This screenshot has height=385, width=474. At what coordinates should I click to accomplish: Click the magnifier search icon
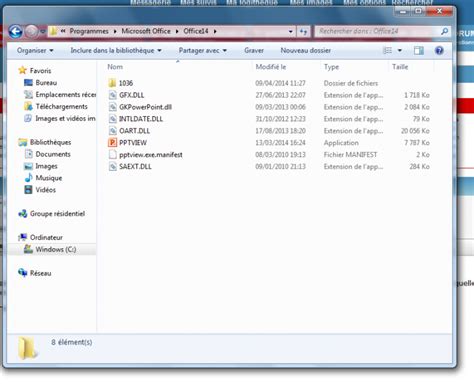click(x=444, y=31)
